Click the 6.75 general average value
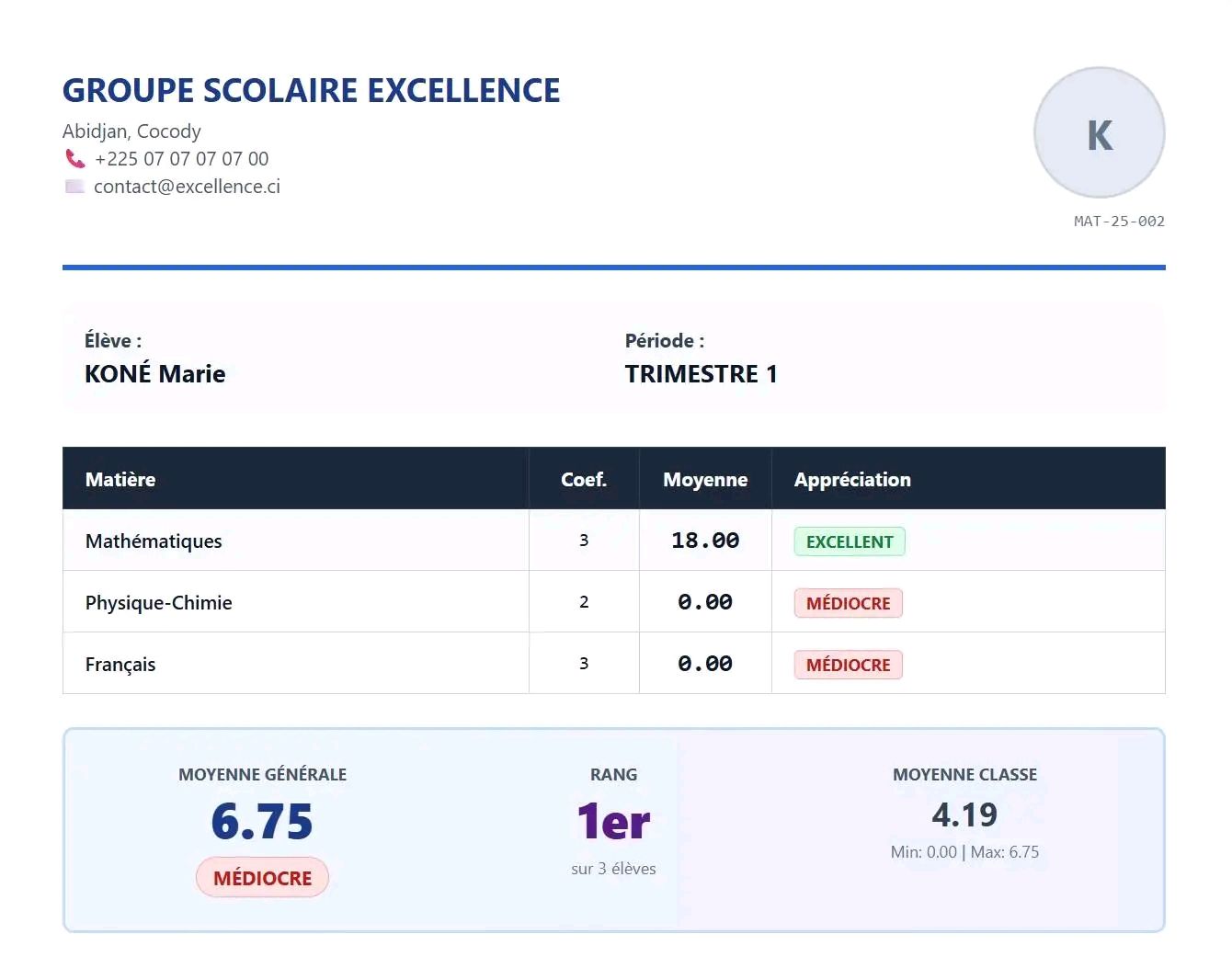 coord(262,821)
